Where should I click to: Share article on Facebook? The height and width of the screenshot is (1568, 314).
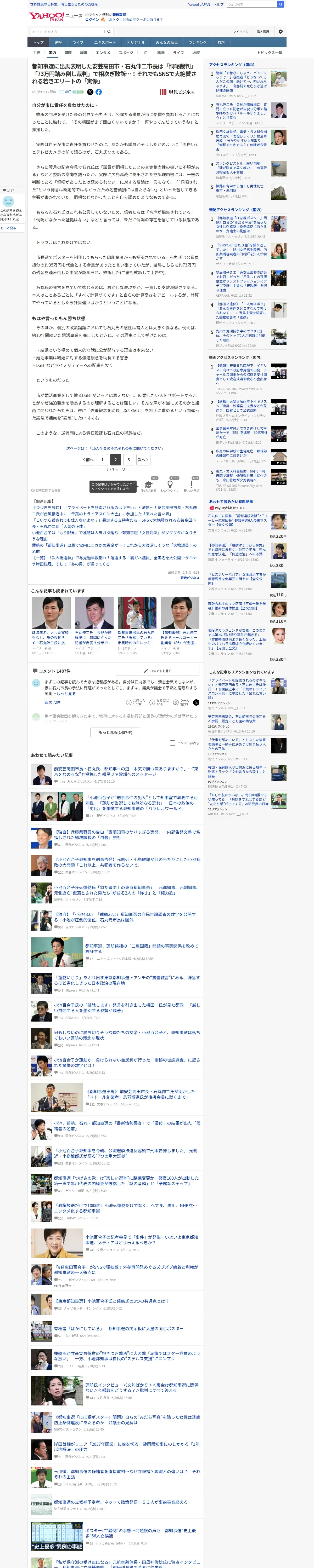click(99, 92)
